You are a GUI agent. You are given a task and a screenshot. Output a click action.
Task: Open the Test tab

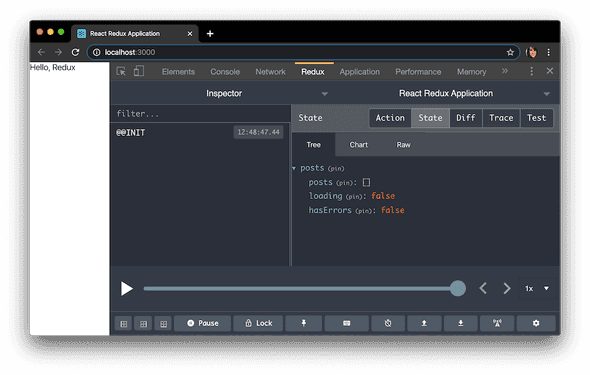click(537, 118)
